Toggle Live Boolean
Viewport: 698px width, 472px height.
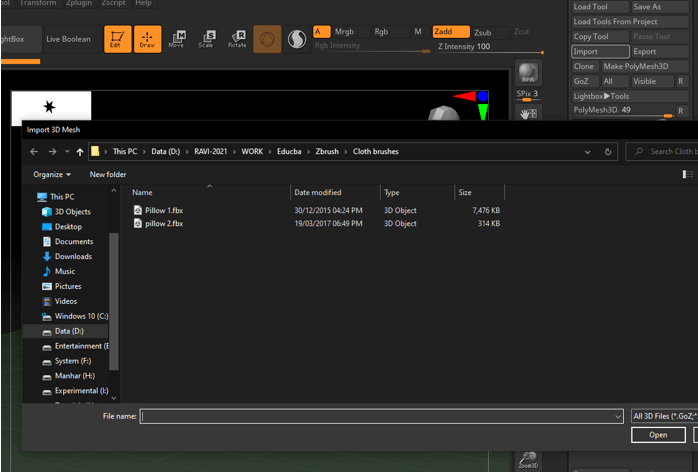69,39
